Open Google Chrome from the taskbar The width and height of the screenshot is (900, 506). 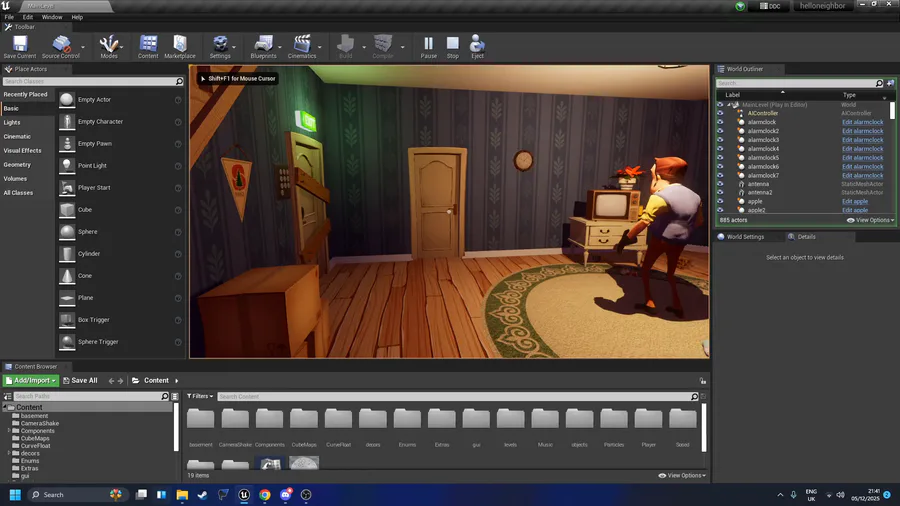pyautogui.click(x=265, y=495)
